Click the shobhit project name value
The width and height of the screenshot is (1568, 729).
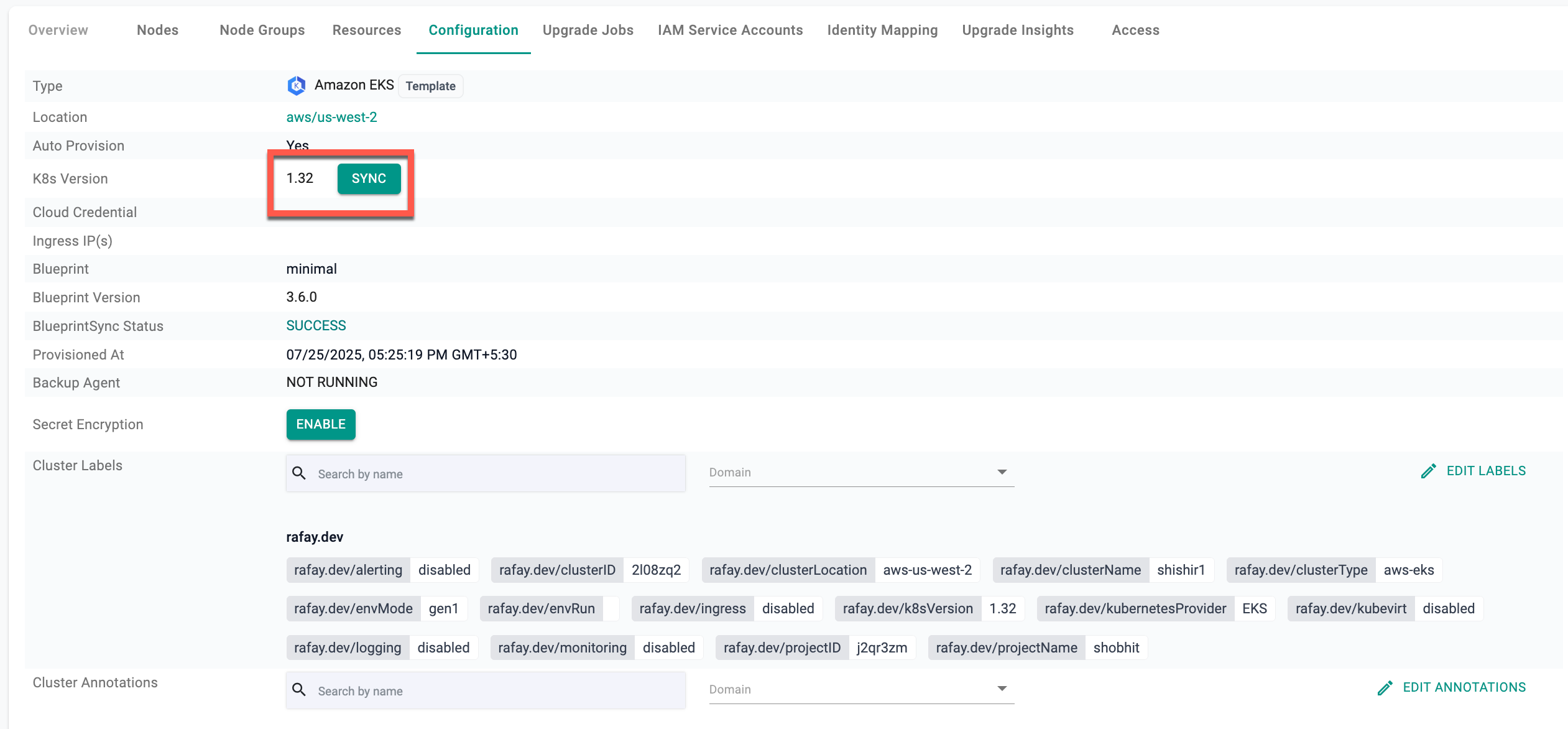tap(1117, 648)
